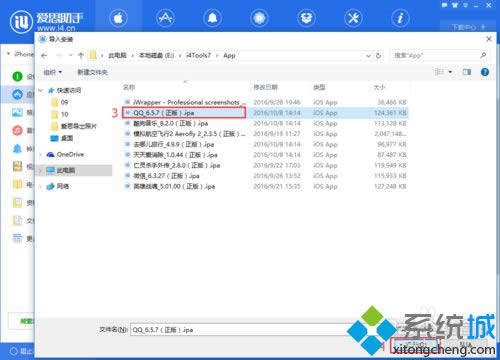The height and width of the screenshot is (360, 500).
Task: Expand the address bar history dropdown
Action: [368, 56]
